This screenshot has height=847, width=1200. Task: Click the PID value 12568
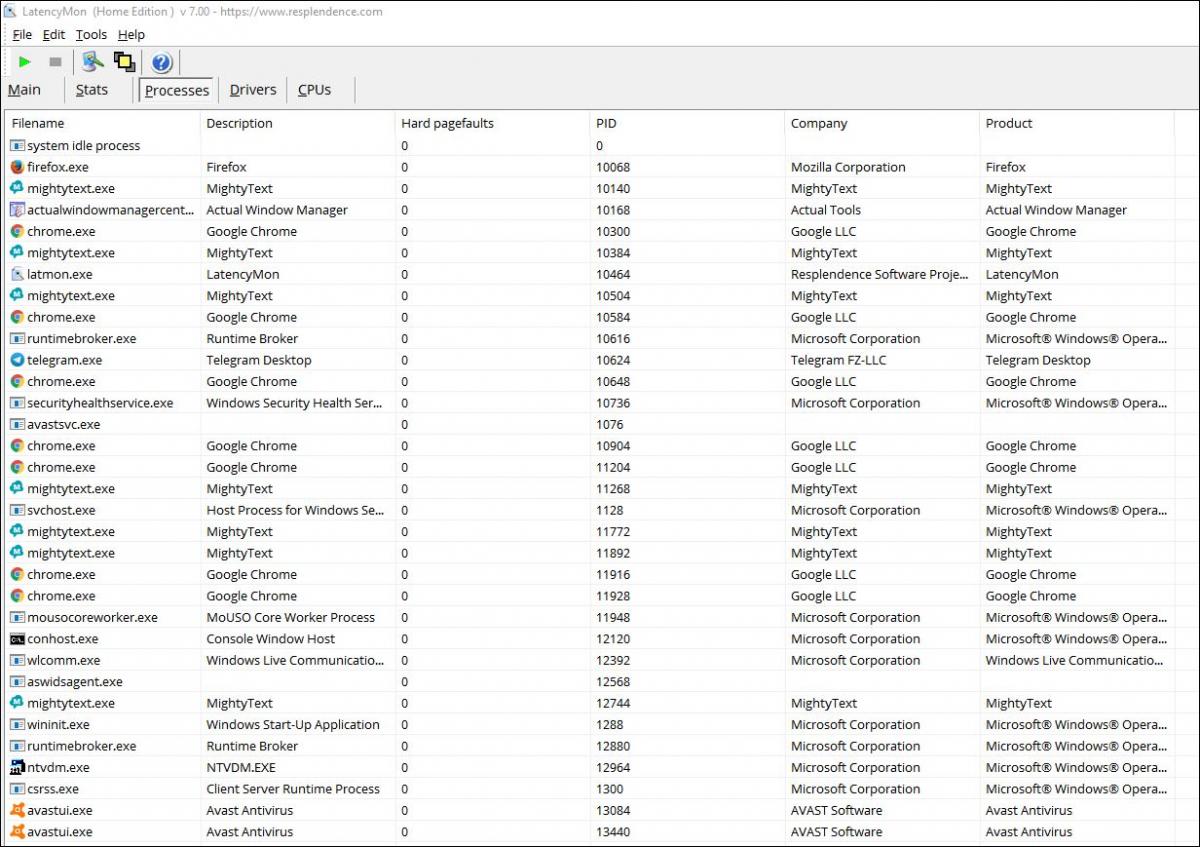[x=613, y=682]
